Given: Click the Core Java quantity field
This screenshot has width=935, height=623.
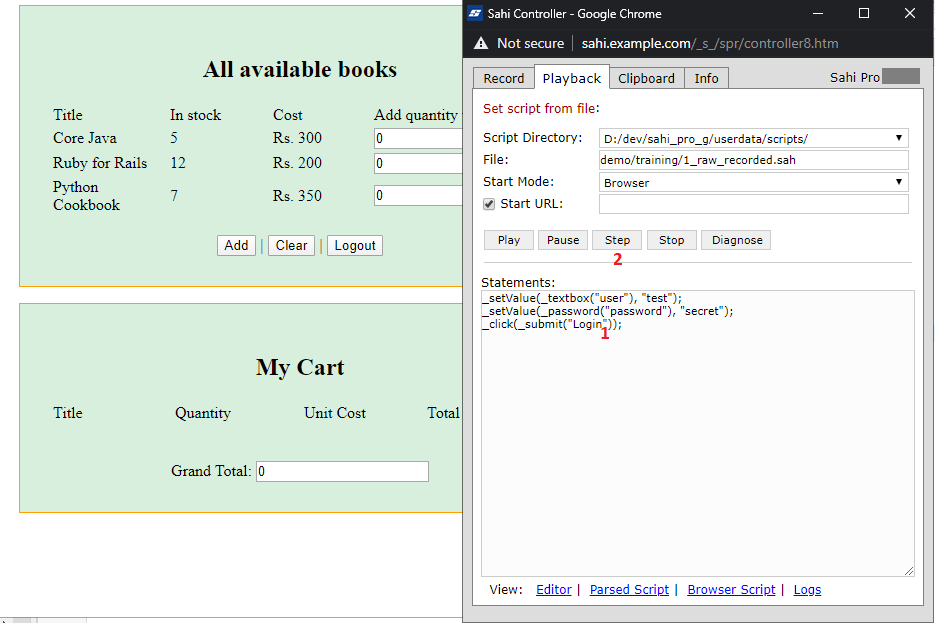Looking at the screenshot, I should coord(418,139).
